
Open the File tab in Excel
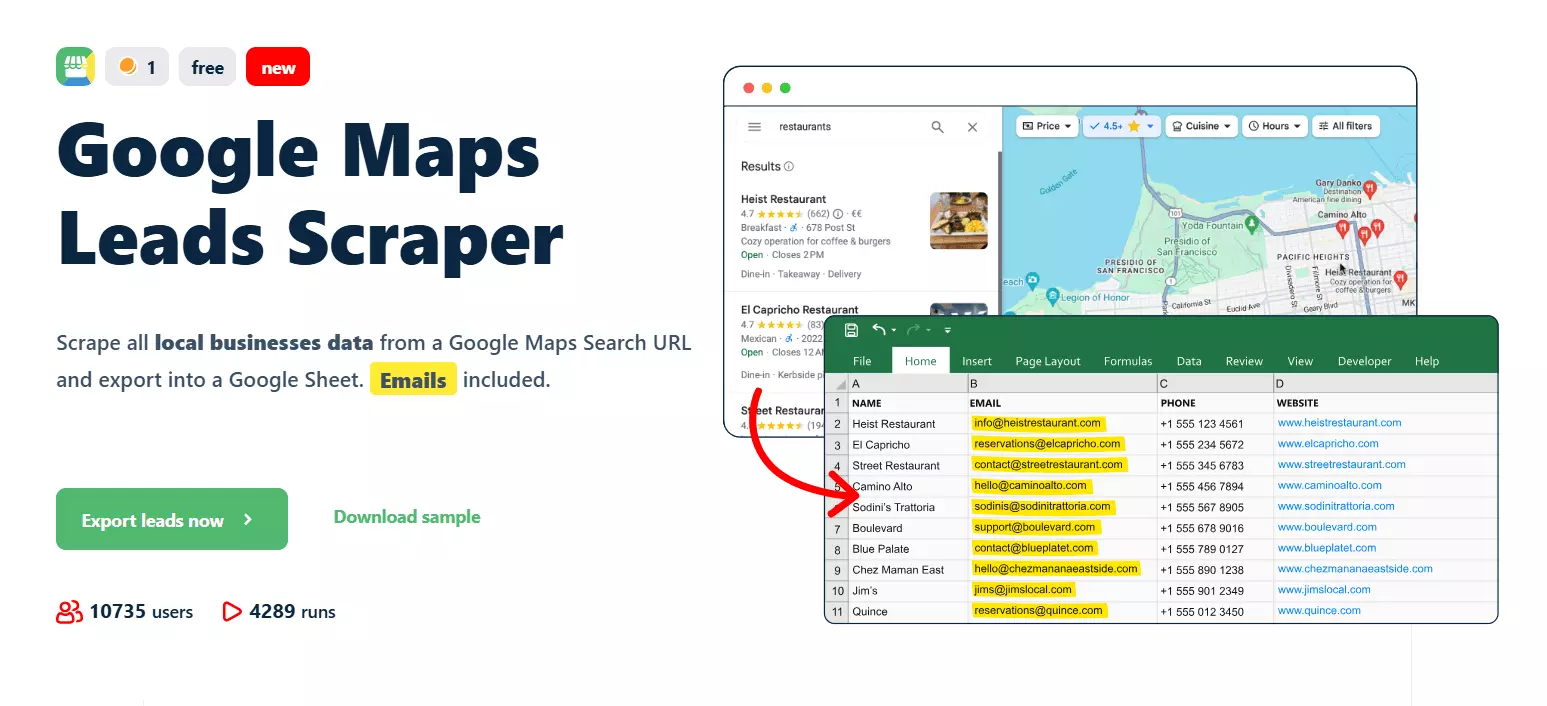[x=861, y=361]
